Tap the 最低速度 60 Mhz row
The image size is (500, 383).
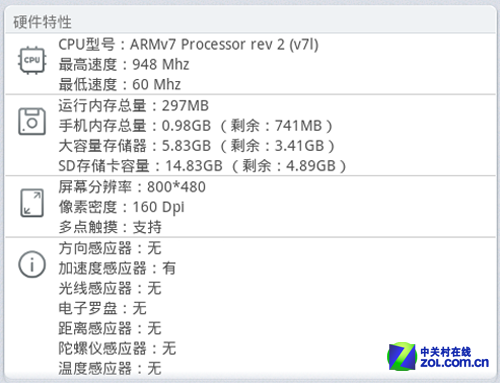tap(120, 85)
